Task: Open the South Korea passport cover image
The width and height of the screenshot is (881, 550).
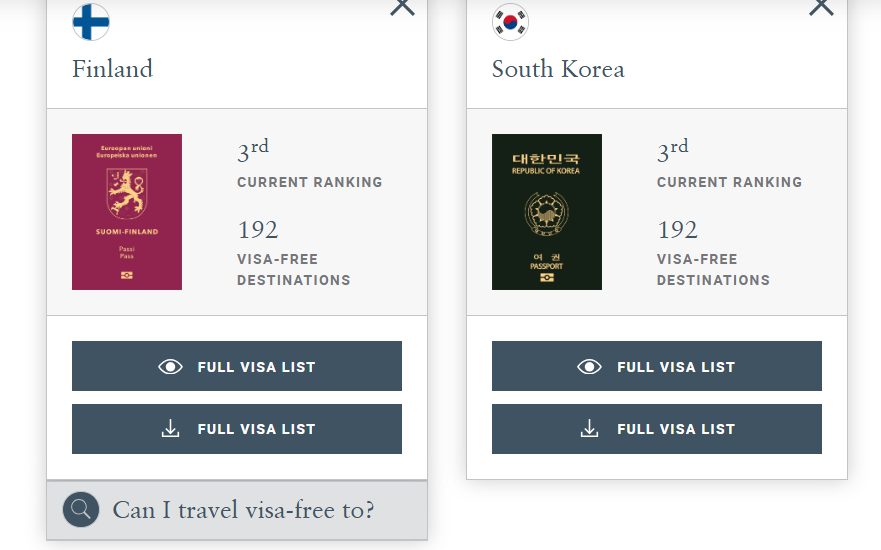Action: (547, 212)
